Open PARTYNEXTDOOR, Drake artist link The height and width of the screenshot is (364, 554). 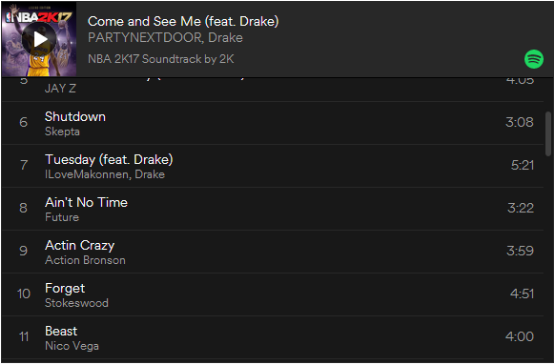pyautogui.click(x=165, y=38)
